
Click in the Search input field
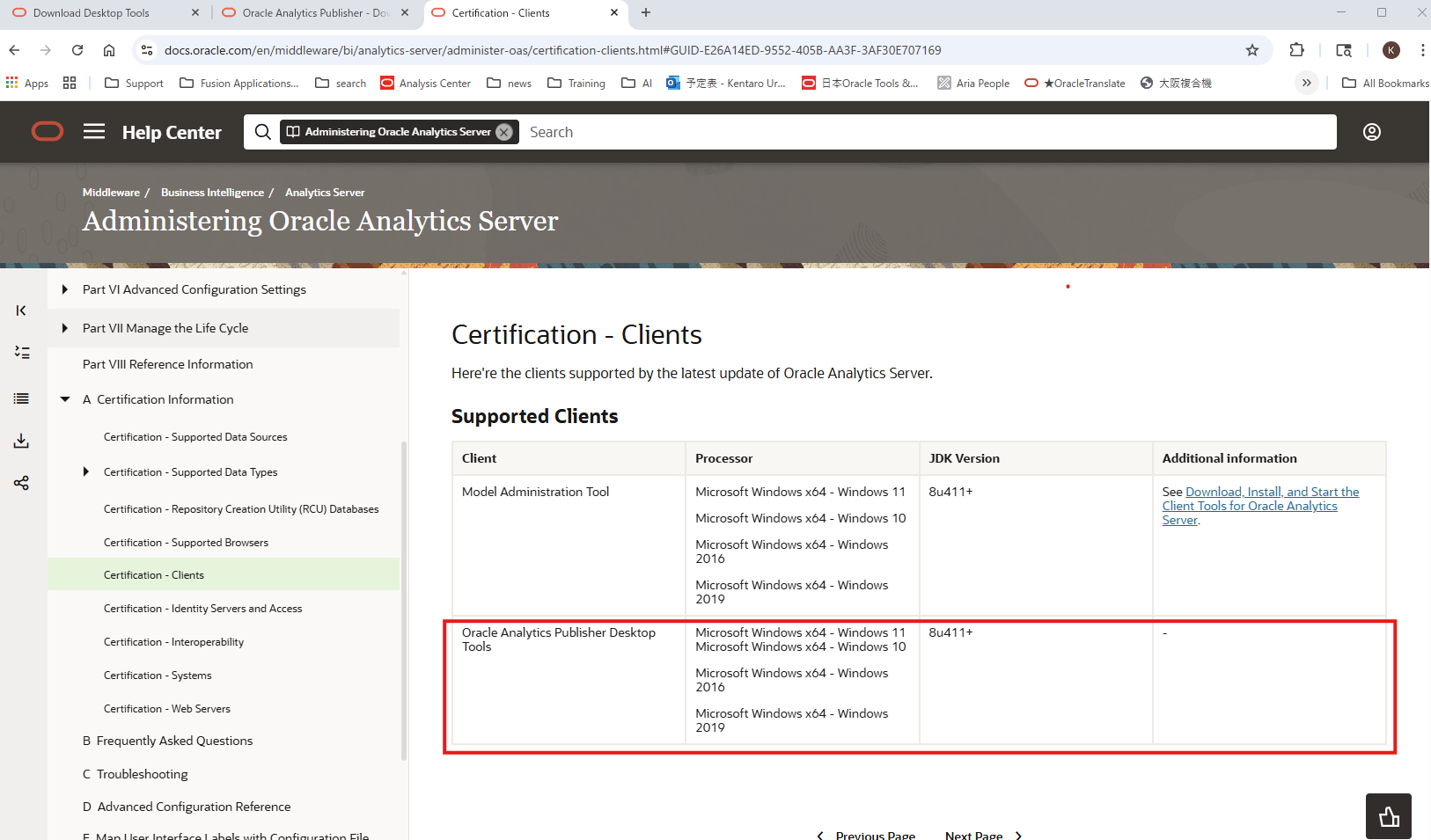click(928, 132)
